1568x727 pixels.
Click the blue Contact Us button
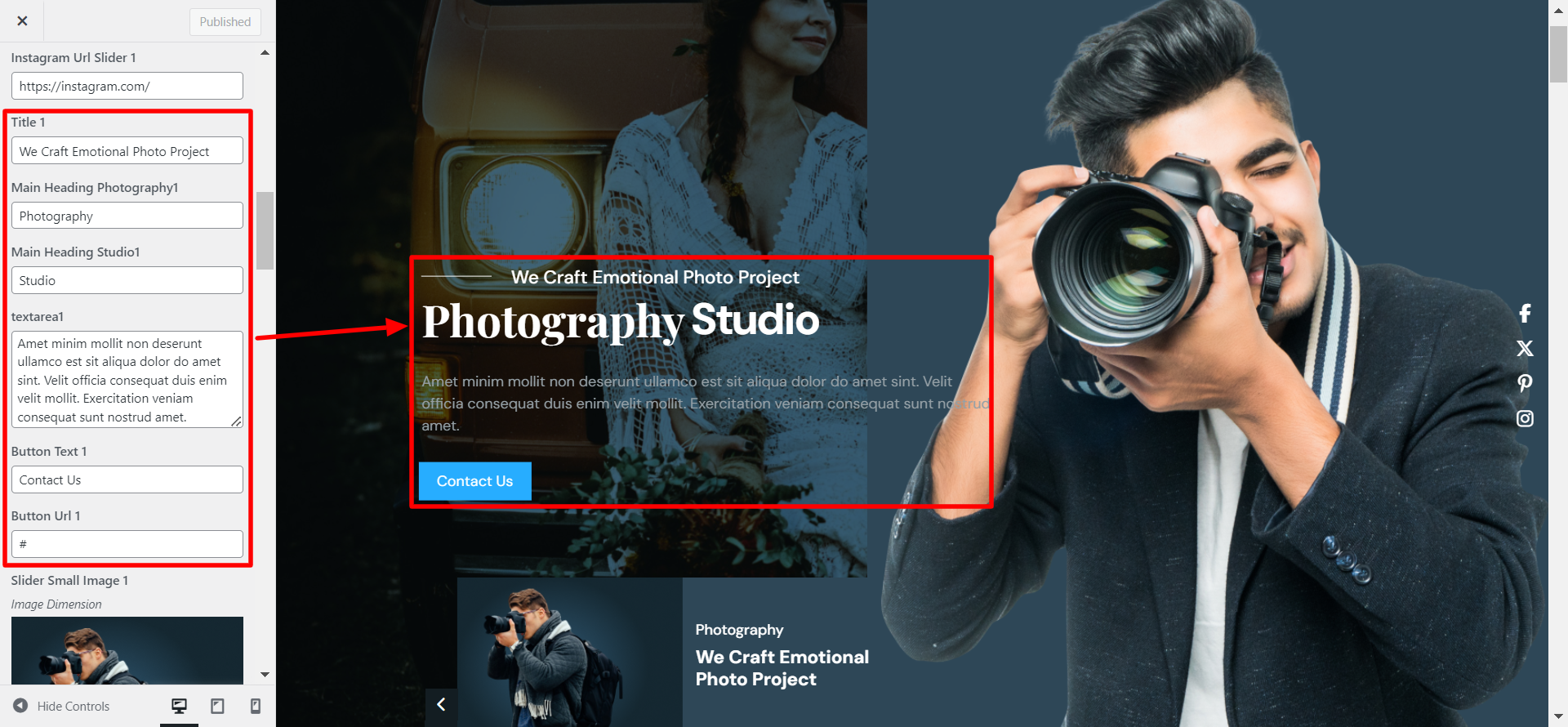pyautogui.click(x=474, y=481)
